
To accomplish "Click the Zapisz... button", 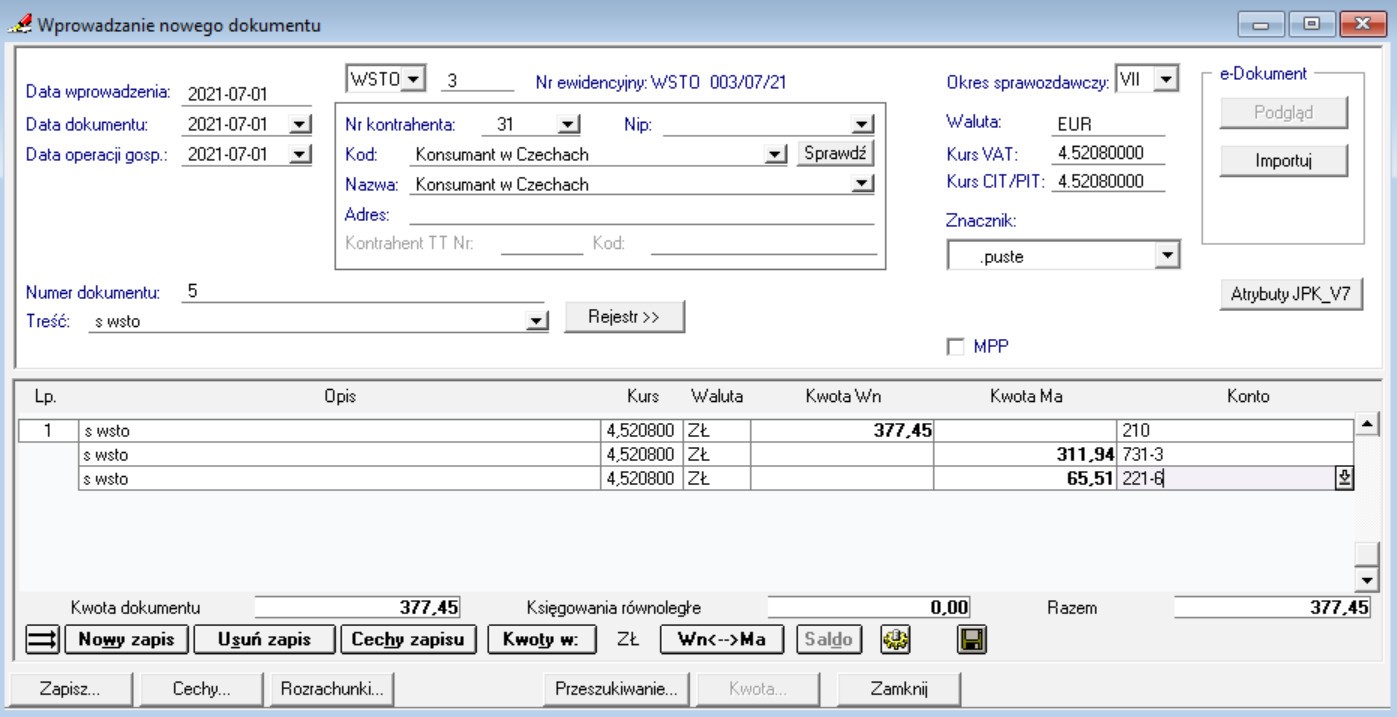I will point(70,689).
